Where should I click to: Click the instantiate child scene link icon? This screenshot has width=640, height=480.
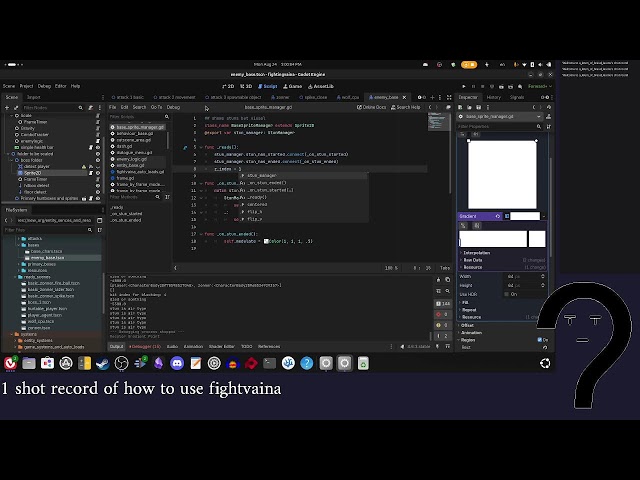(x=16, y=108)
